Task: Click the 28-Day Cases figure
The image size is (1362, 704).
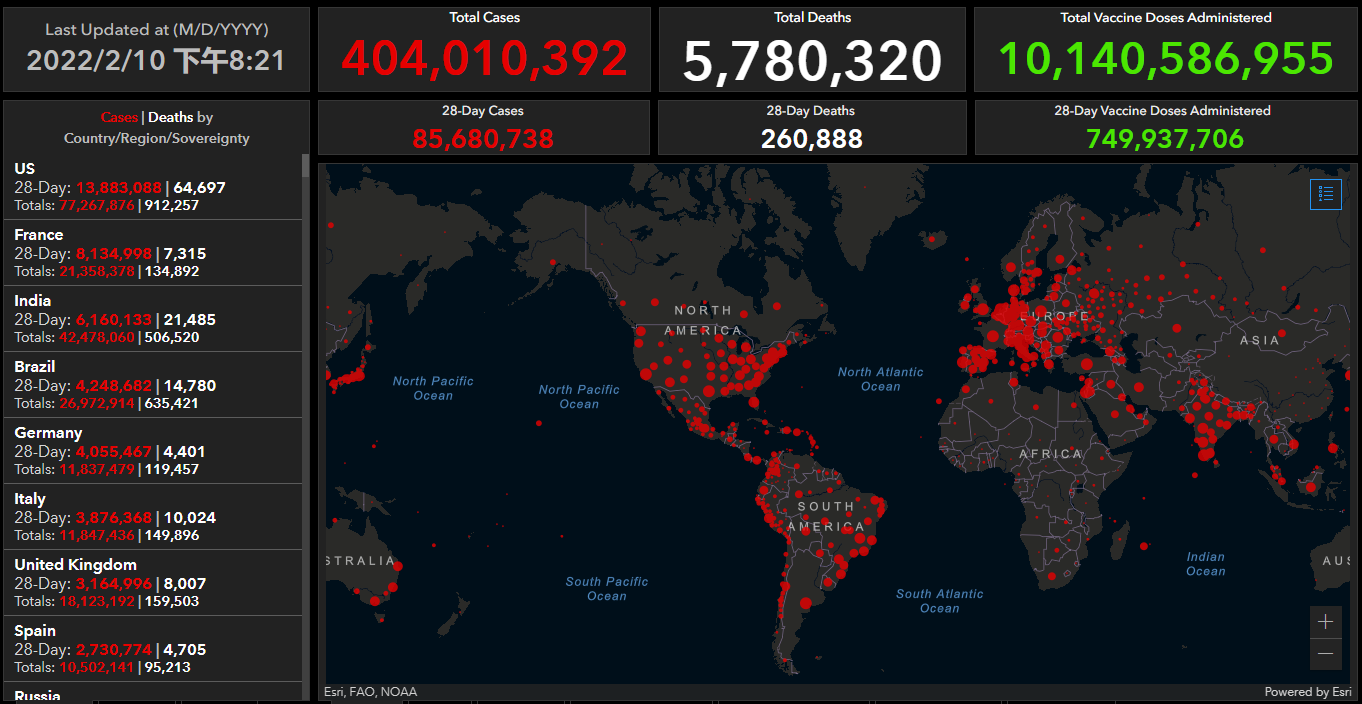Action: 483,138
